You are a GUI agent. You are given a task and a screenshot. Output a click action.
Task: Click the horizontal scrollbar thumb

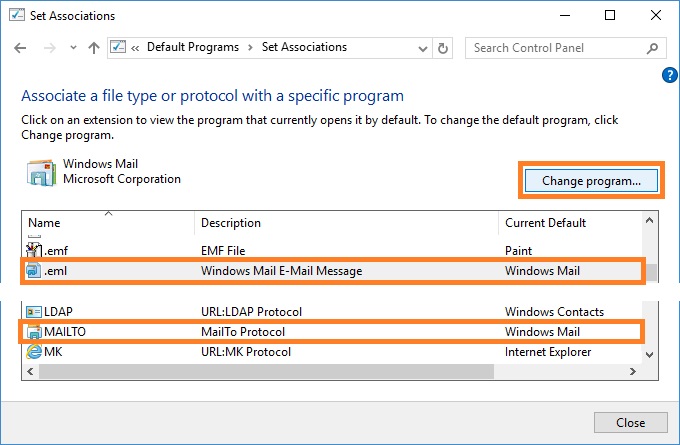266,371
